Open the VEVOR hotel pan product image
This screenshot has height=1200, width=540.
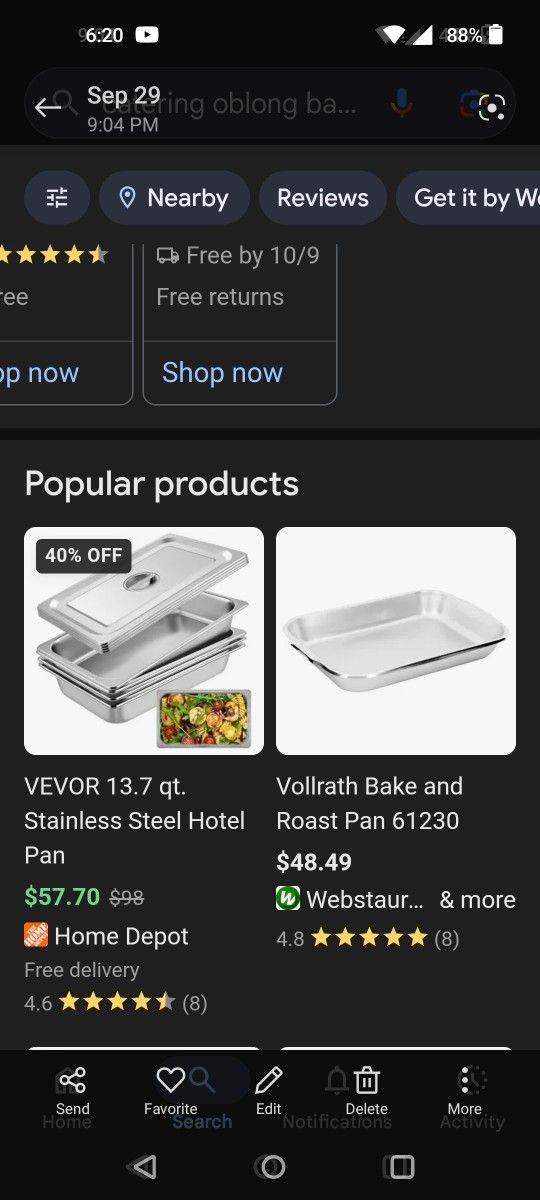[144, 641]
